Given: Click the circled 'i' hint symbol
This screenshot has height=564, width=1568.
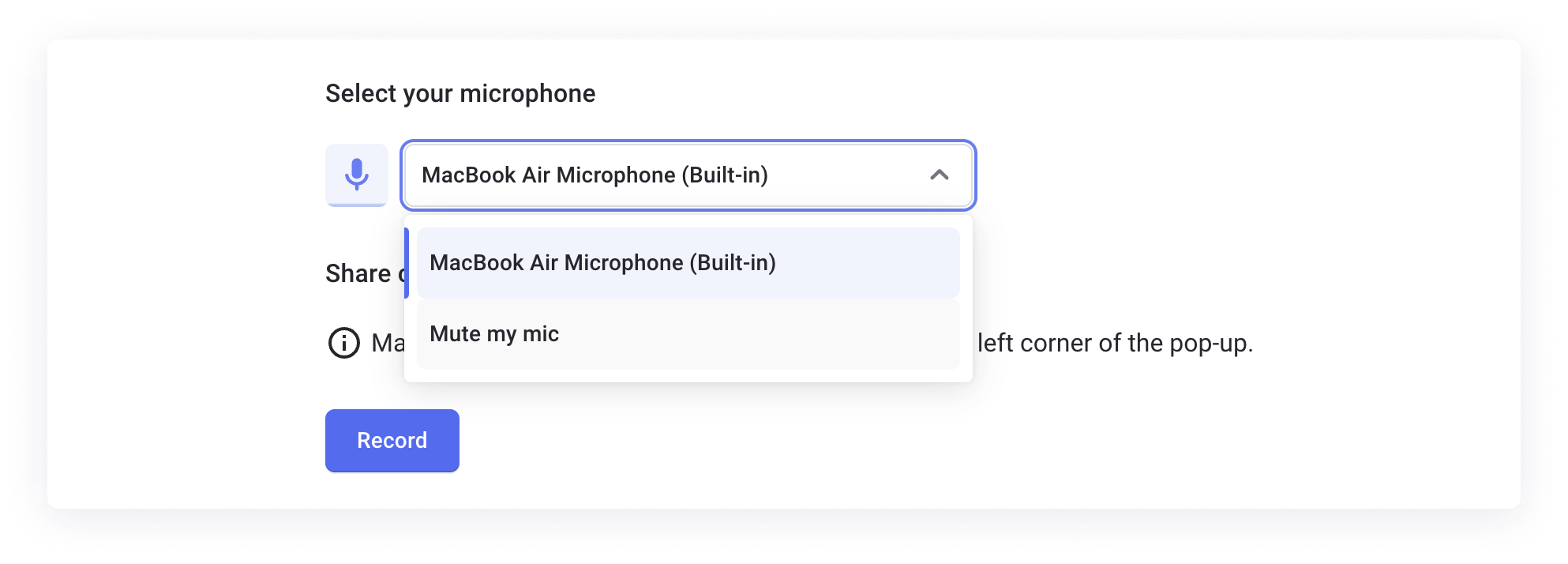Looking at the screenshot, I should tap(343, 343).
